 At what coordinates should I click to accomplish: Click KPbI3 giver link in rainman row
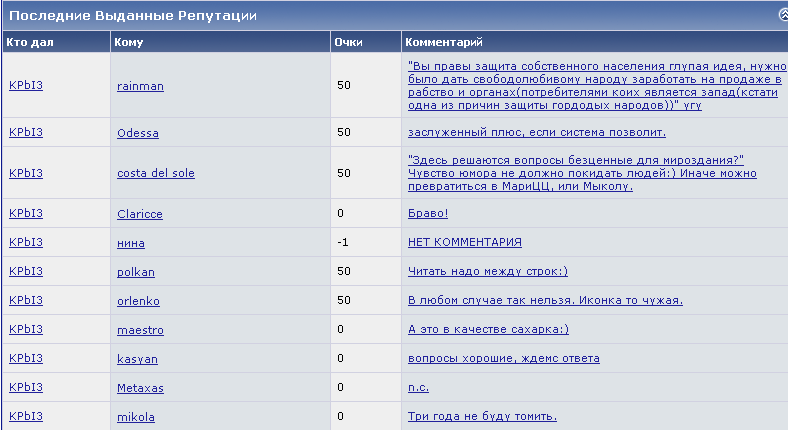point(26,86)
